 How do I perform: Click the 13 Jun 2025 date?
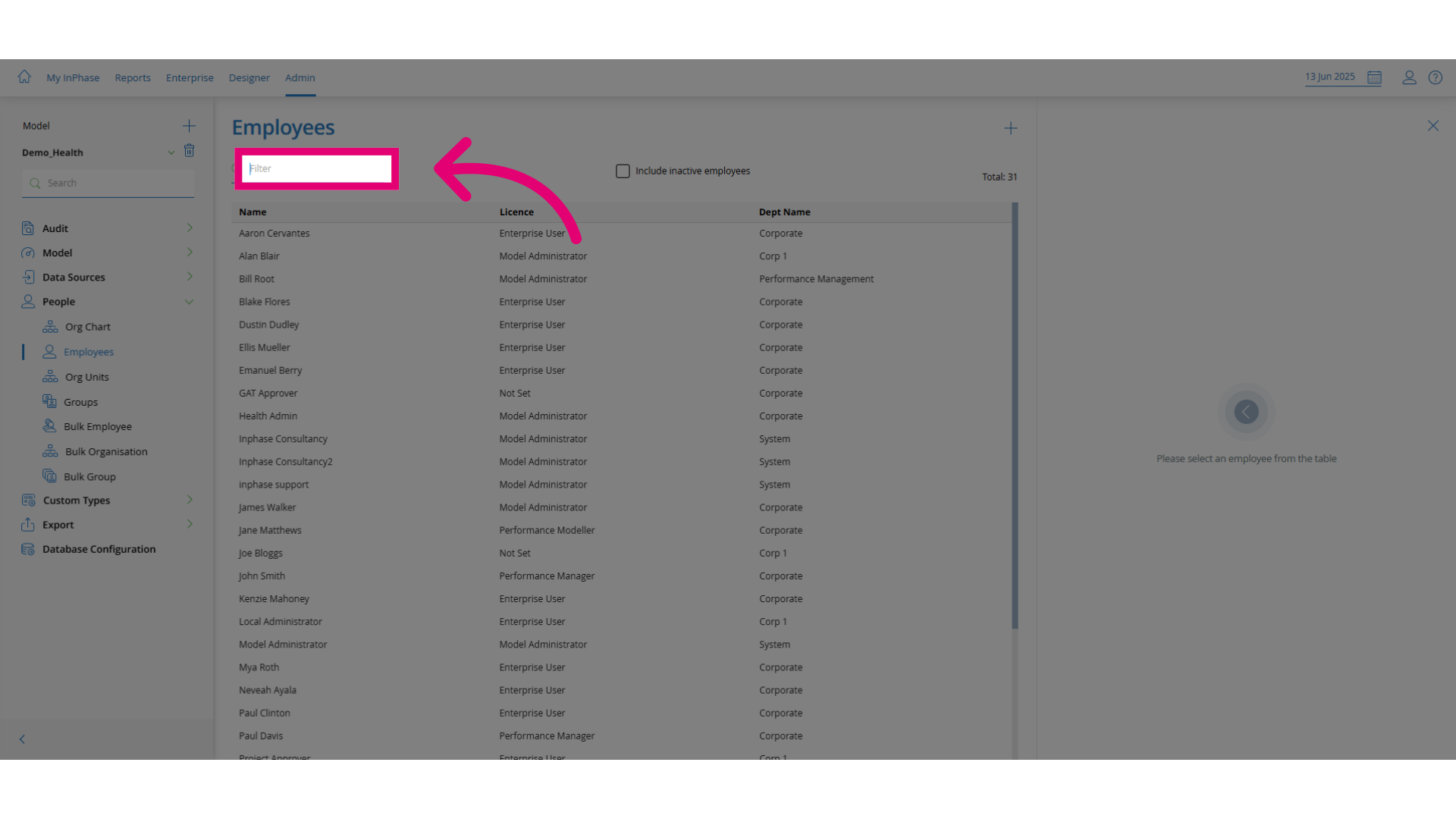[1330, 77]
